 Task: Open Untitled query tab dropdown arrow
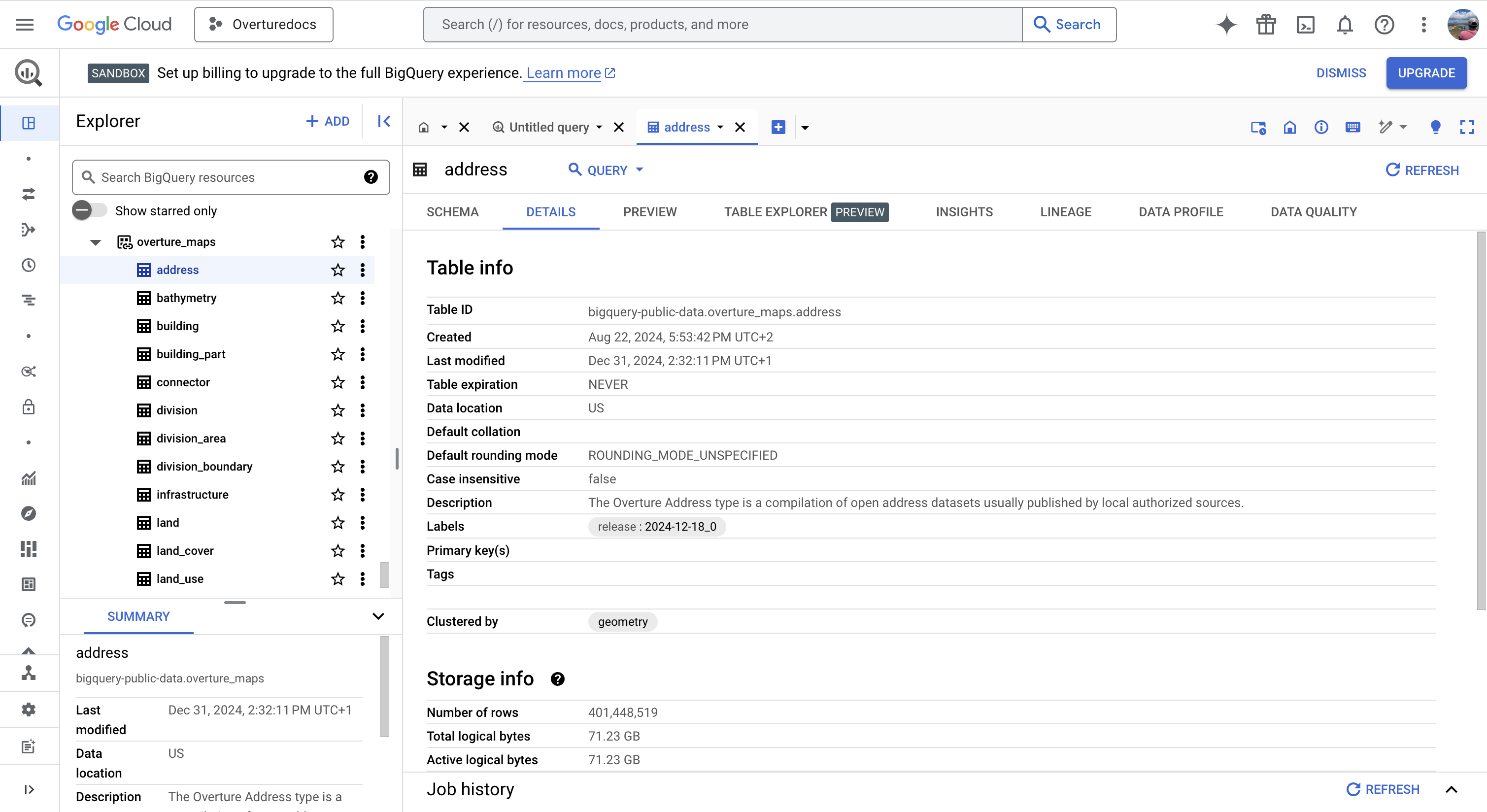click(599, 127)
